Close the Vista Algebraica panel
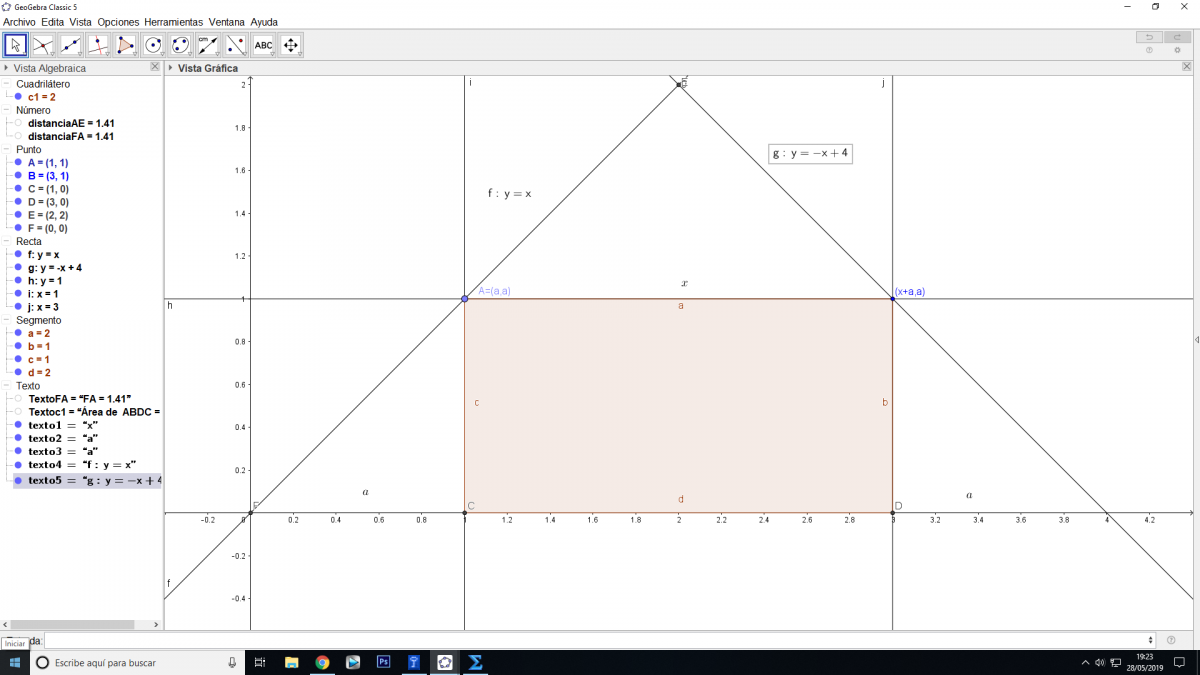Image resolution: width=1200 pixels, height=675 pixels. (155, 67)
